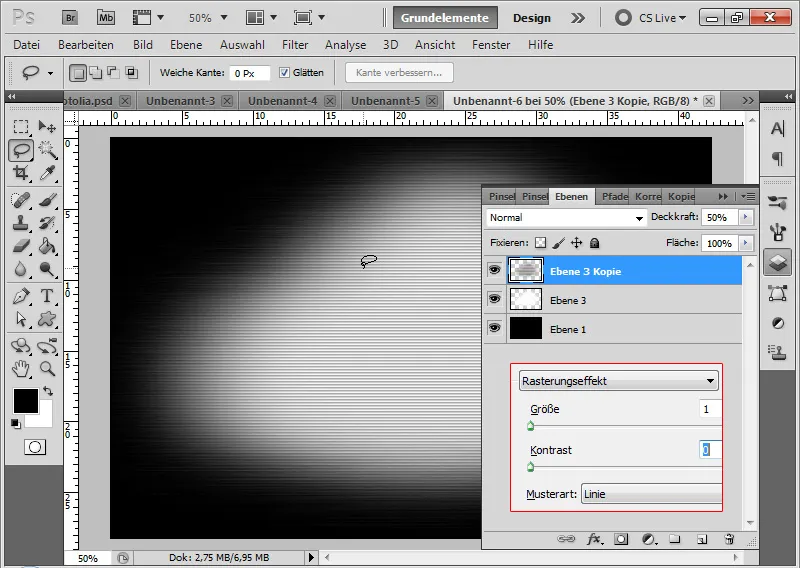Screen dimensions: 800x568
Task: Swap foreground and background colors
Action: [x=48, y=391]
